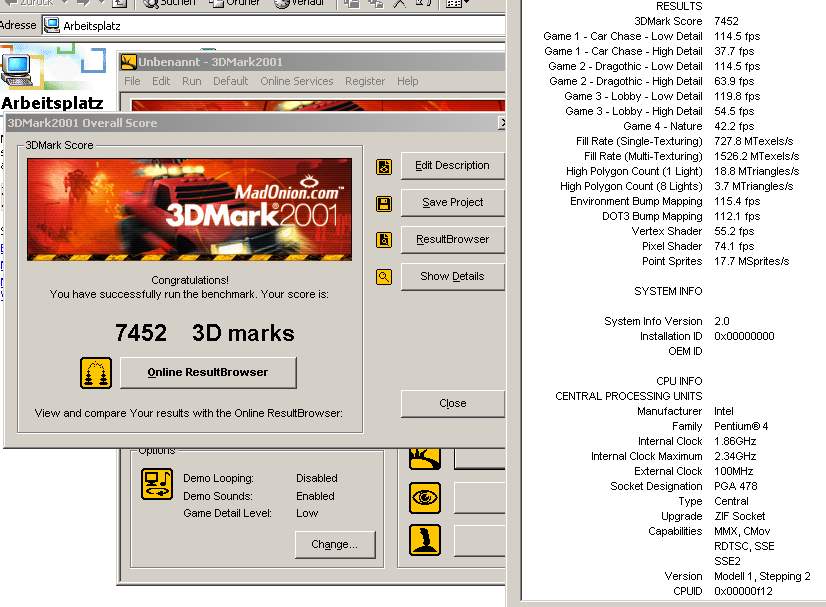Click the Online ResultBrowser button
Viewport: 826px width, 607px height.
pos(208,373)
